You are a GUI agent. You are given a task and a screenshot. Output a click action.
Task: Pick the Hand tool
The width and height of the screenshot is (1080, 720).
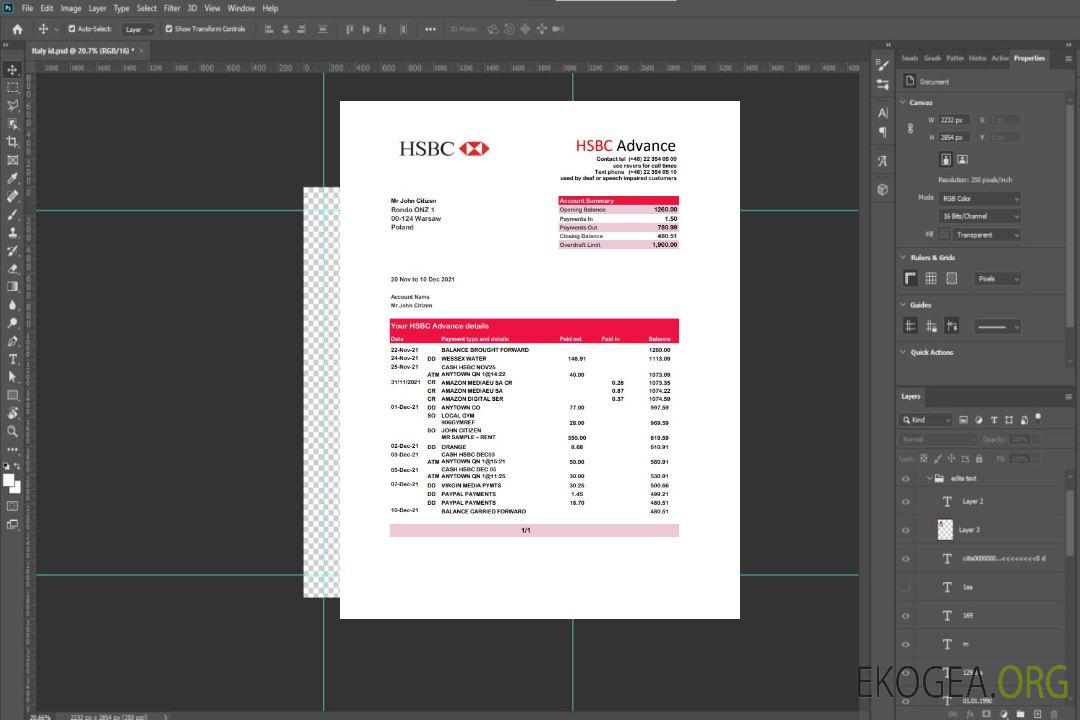(x=12, y=413)
